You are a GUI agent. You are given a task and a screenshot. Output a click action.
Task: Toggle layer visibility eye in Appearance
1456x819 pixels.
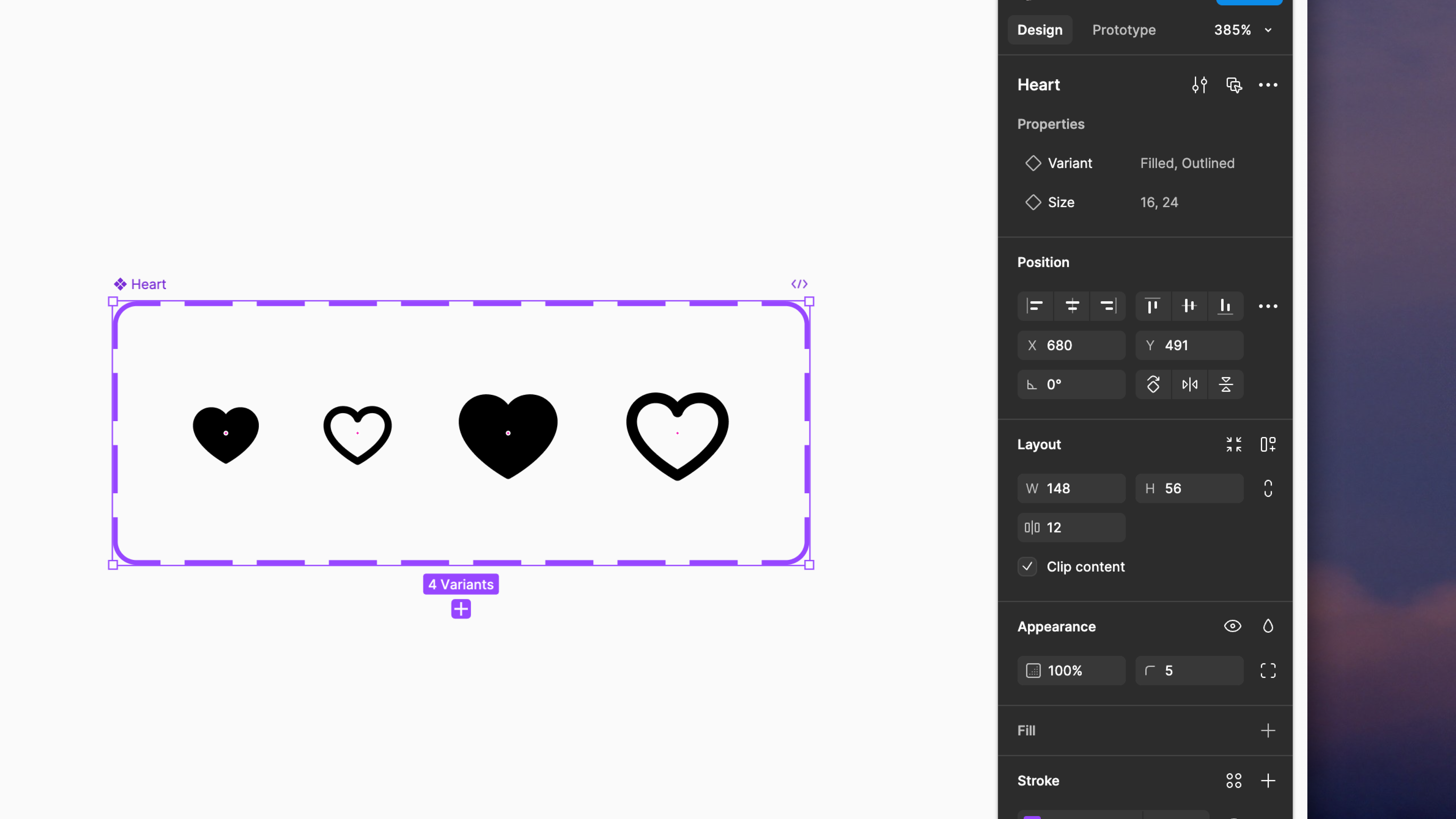(1233, 626)
